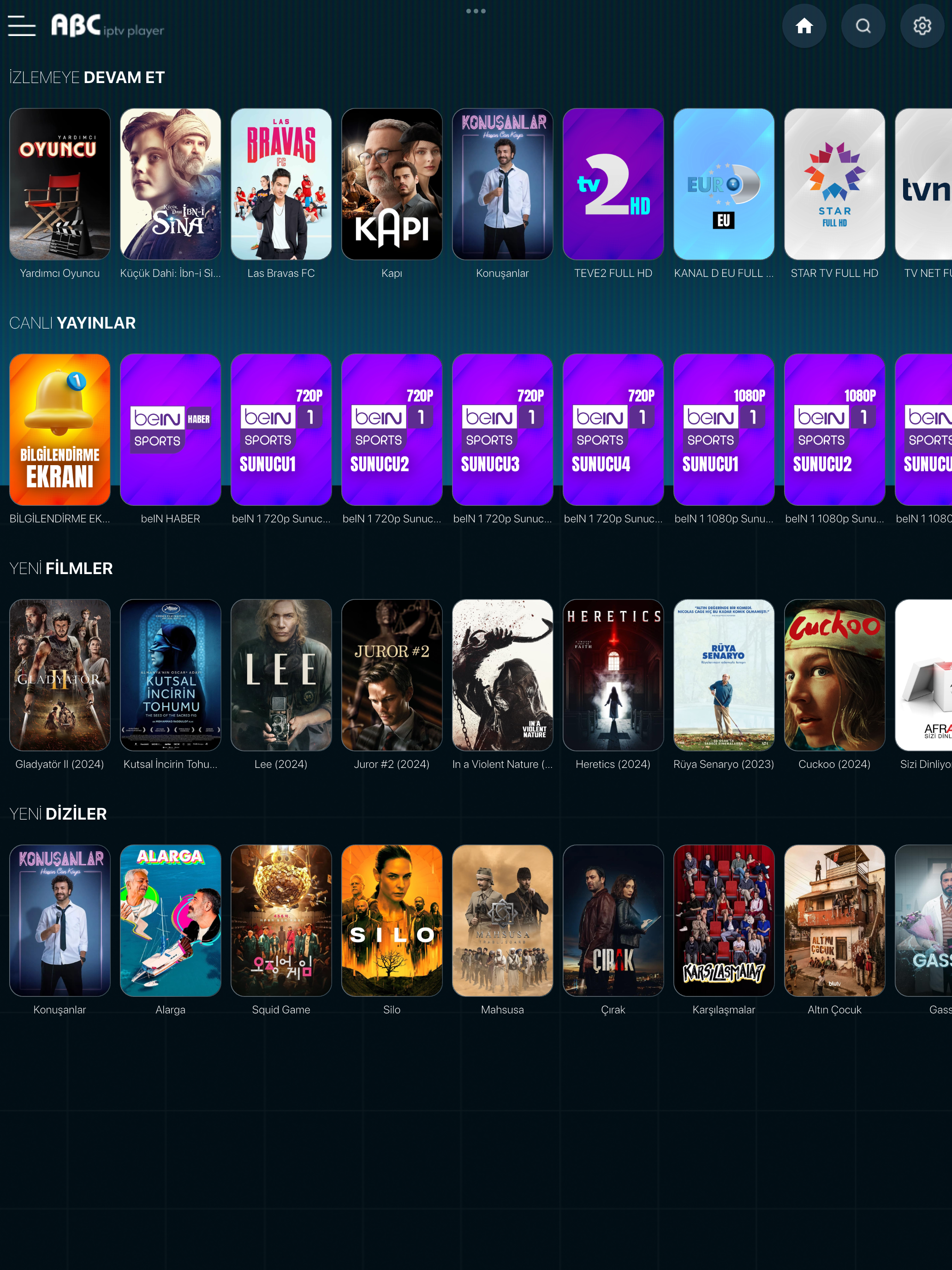Viewport: 952px width, 1270px height.
Task: Tap the three-dot multitasking indicator
Action: [476, 11]
